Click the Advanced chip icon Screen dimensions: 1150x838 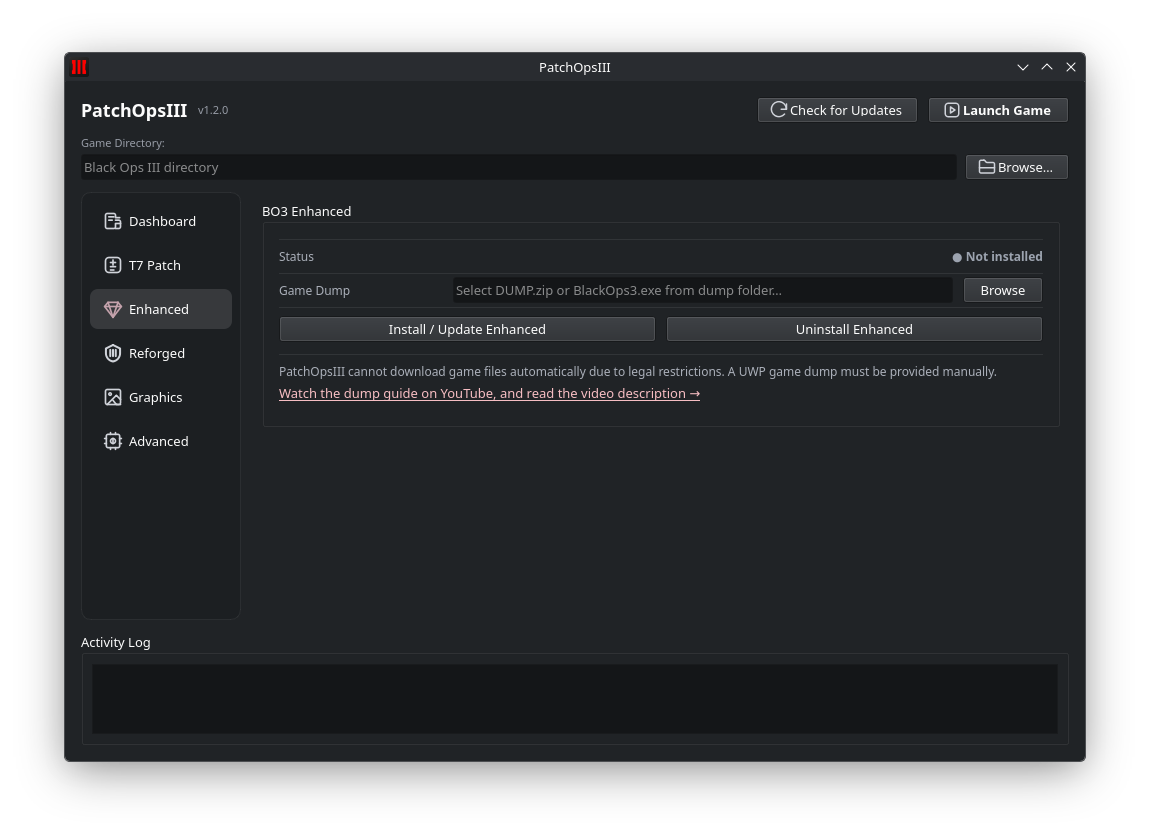coord(112,441)
